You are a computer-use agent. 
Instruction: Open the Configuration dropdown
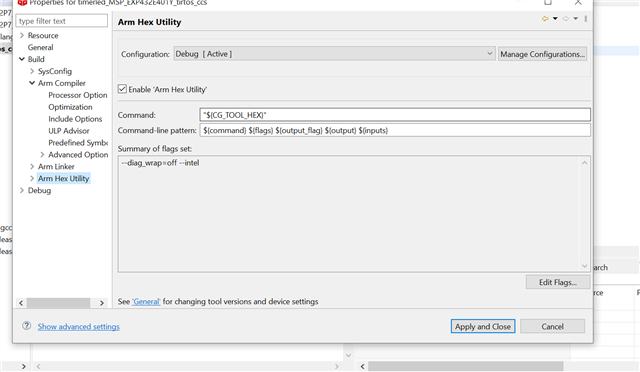tap(334, 54)
